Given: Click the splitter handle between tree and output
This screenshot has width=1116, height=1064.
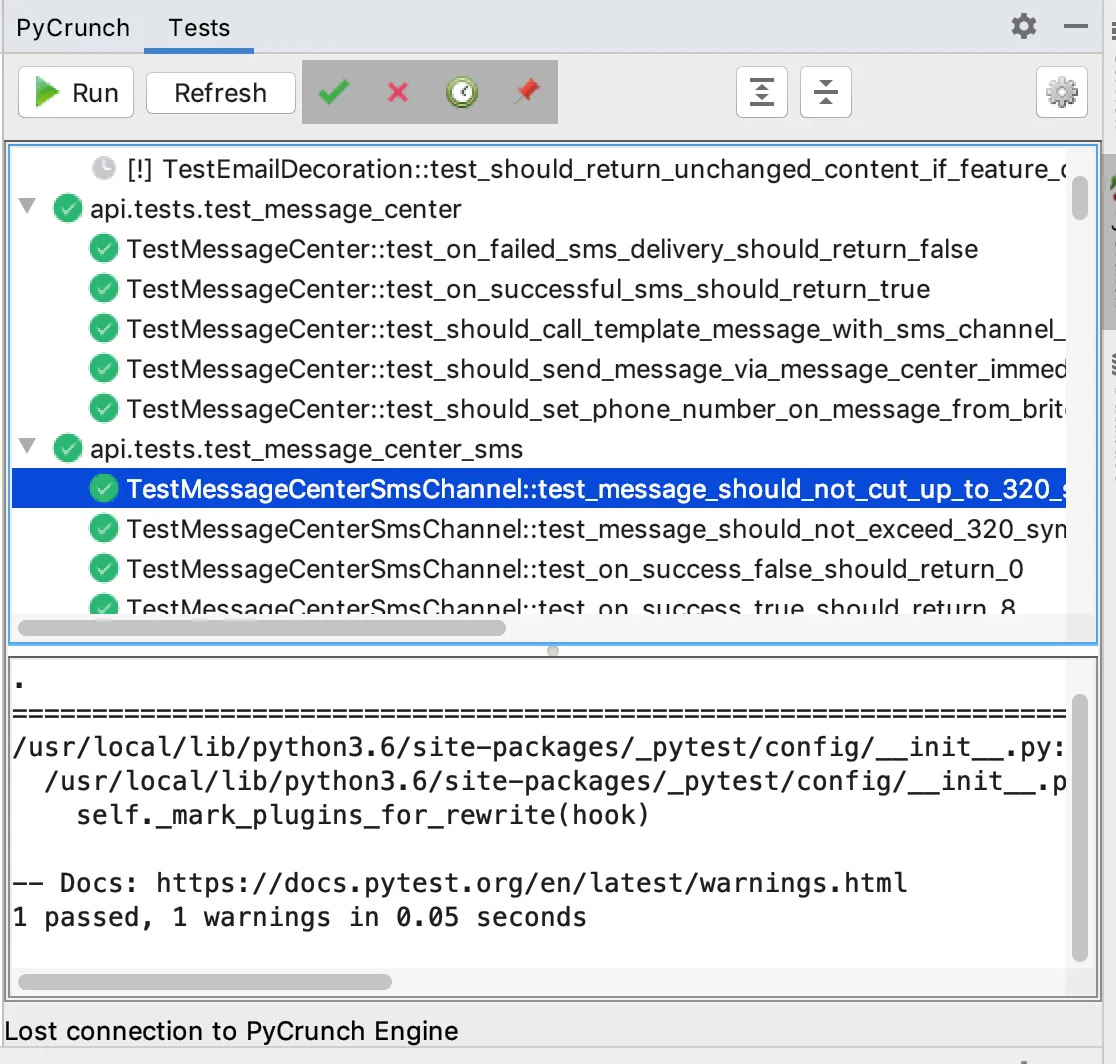Looking at the screenshot, I should pyautogui.click(x=553, y=650).
